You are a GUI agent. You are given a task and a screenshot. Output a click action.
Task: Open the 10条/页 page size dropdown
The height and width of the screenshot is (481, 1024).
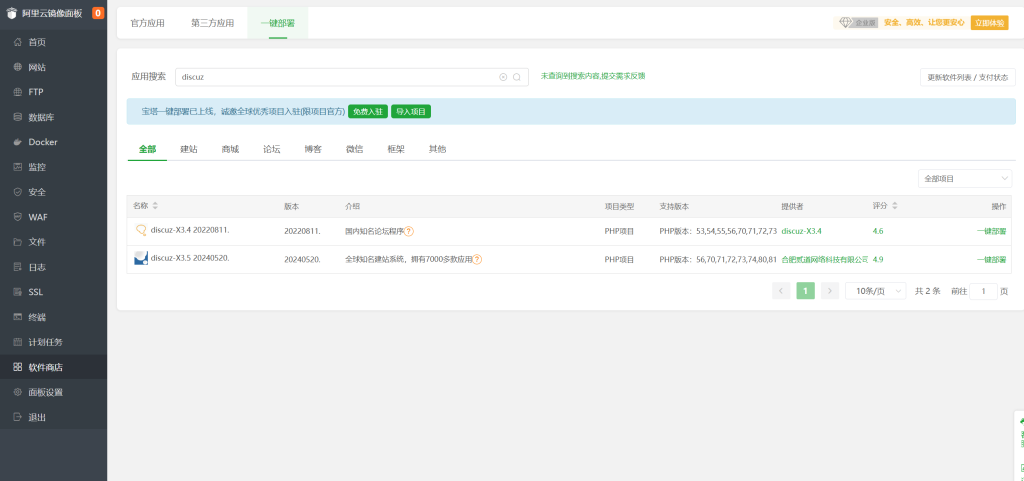tap(875, 291)
